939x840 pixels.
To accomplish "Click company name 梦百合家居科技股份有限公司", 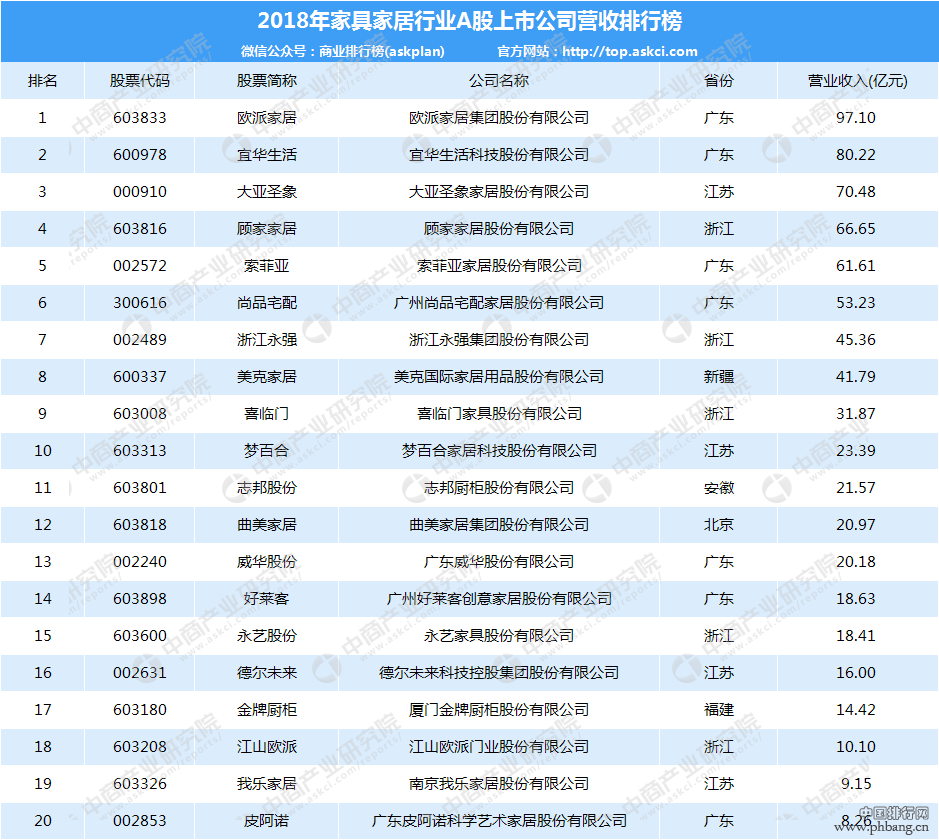I will (499, 451).
